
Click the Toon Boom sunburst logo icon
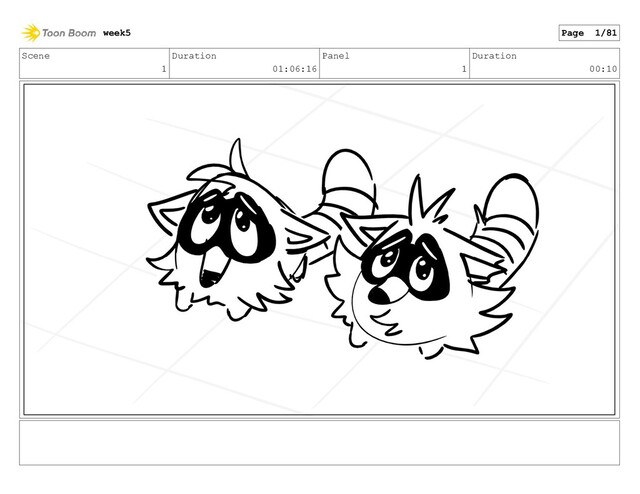pos(31,33)
